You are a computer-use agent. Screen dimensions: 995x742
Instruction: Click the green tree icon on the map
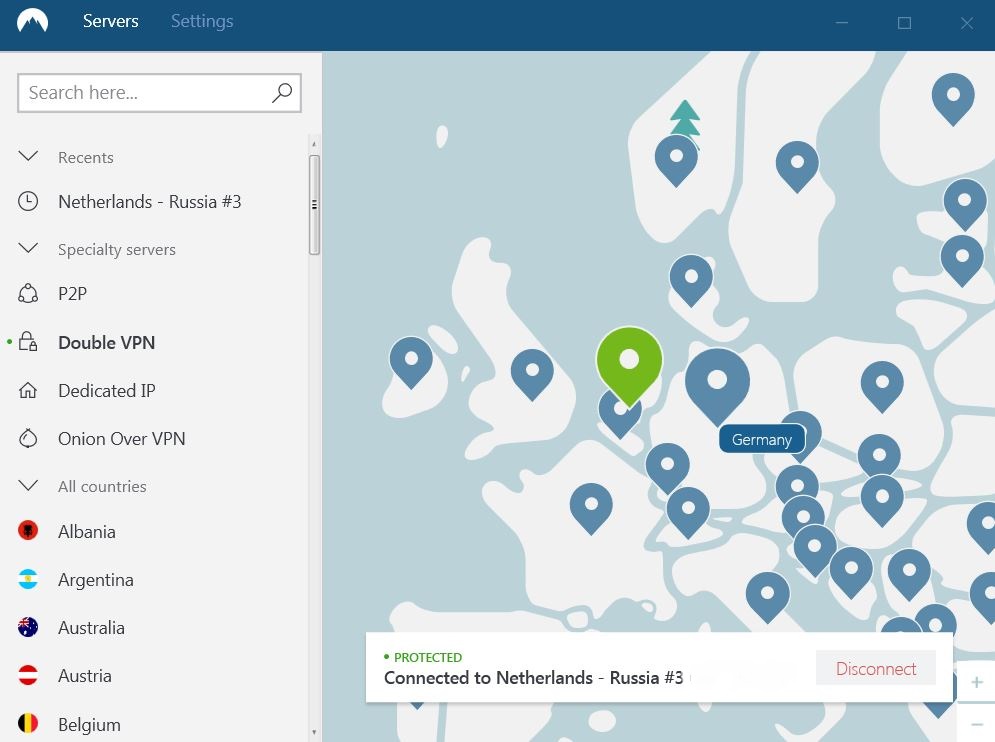tap(685, 118)
